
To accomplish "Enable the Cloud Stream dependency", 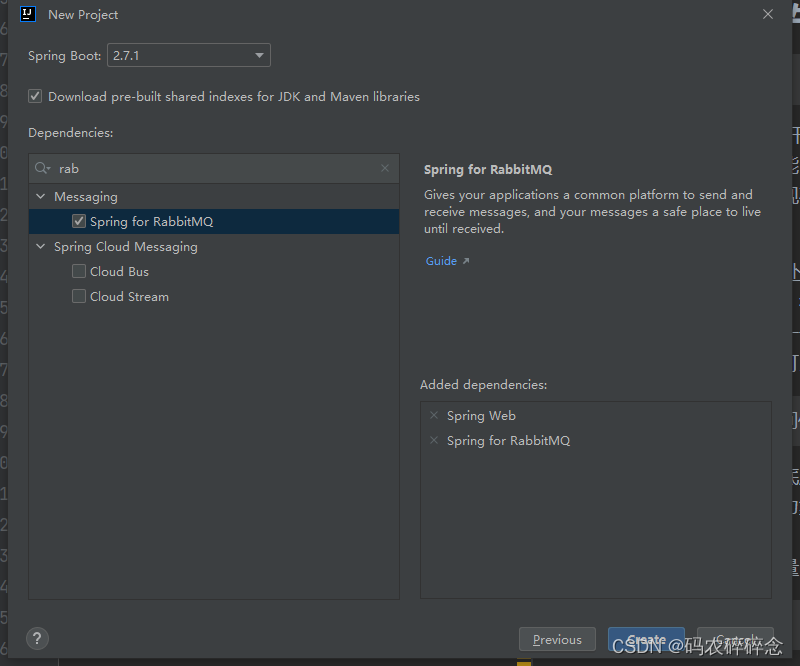I will click(79, 296).
